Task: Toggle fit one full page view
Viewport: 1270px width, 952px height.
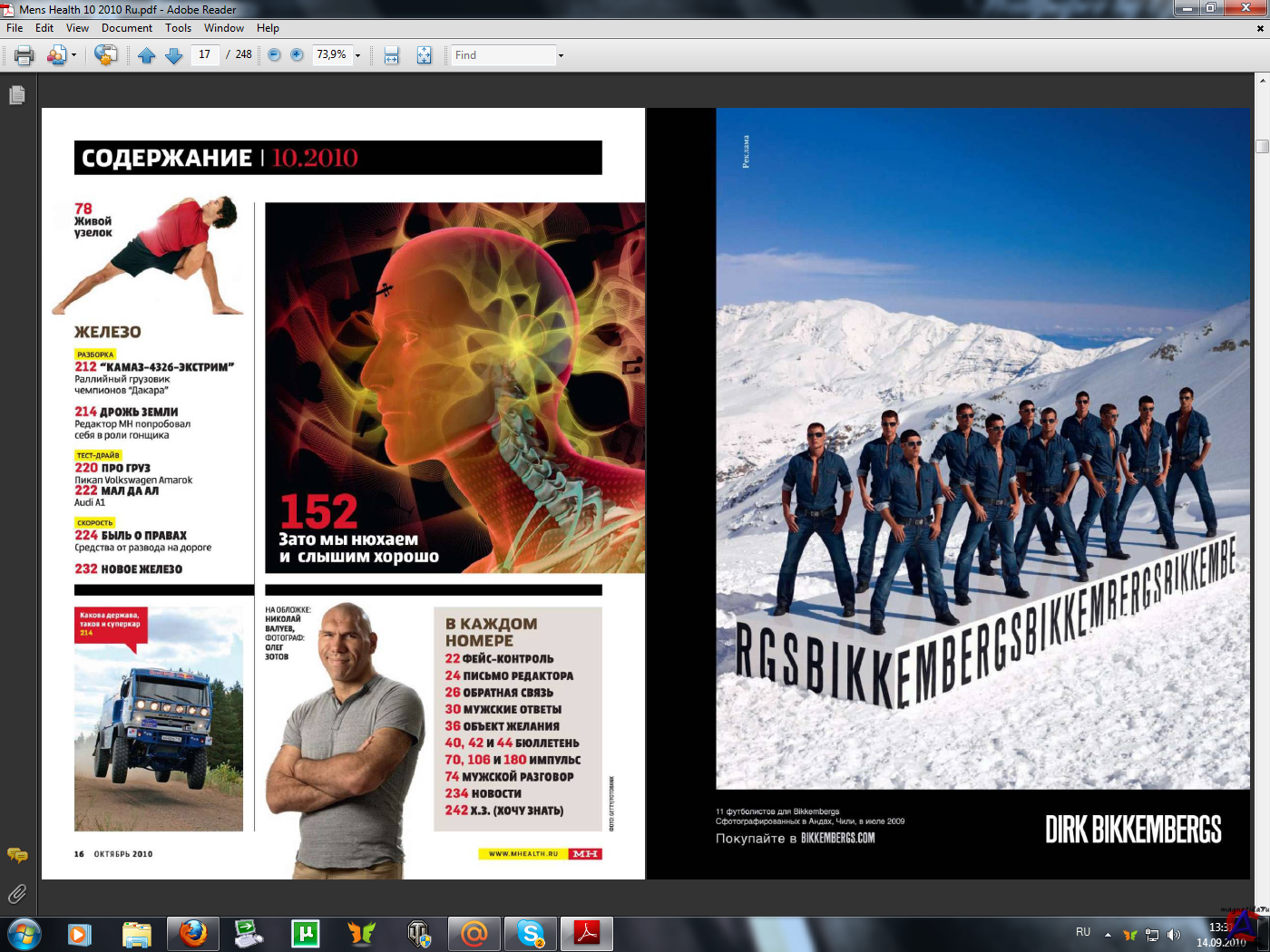Action: [424, 55]
